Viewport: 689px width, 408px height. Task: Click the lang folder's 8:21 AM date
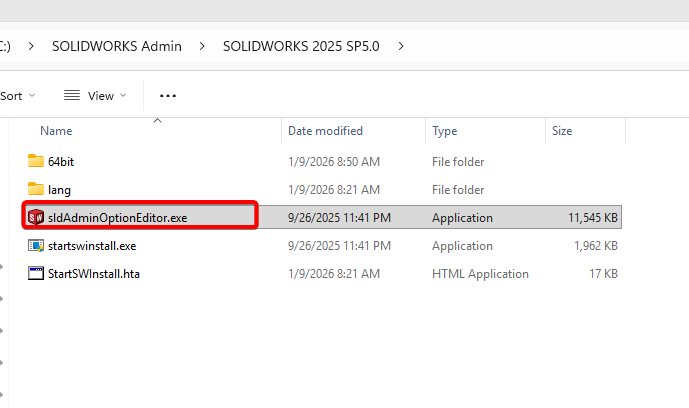(x=334, y=190)
